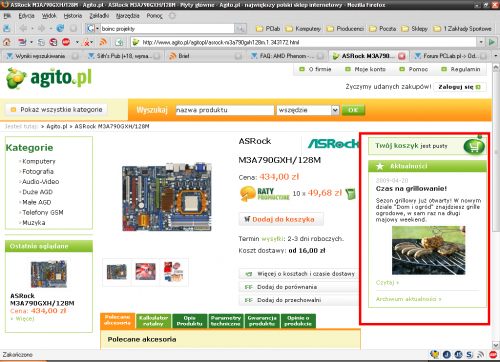Screen dimensions: 500x362
Task: Click Dodaj do koszyka button
Action: click(x=281, y=219)
